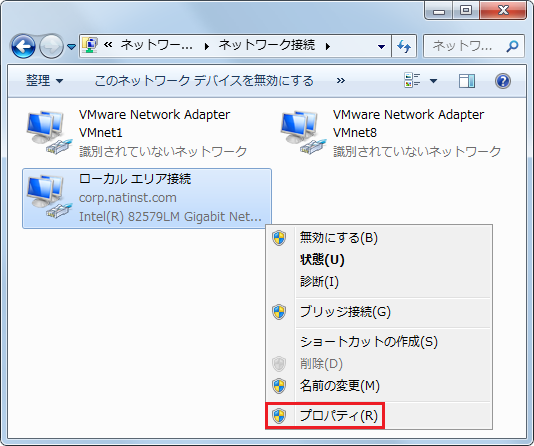Click the ネットワーク接続 breadcrumb in address bar

pos(266,45)
